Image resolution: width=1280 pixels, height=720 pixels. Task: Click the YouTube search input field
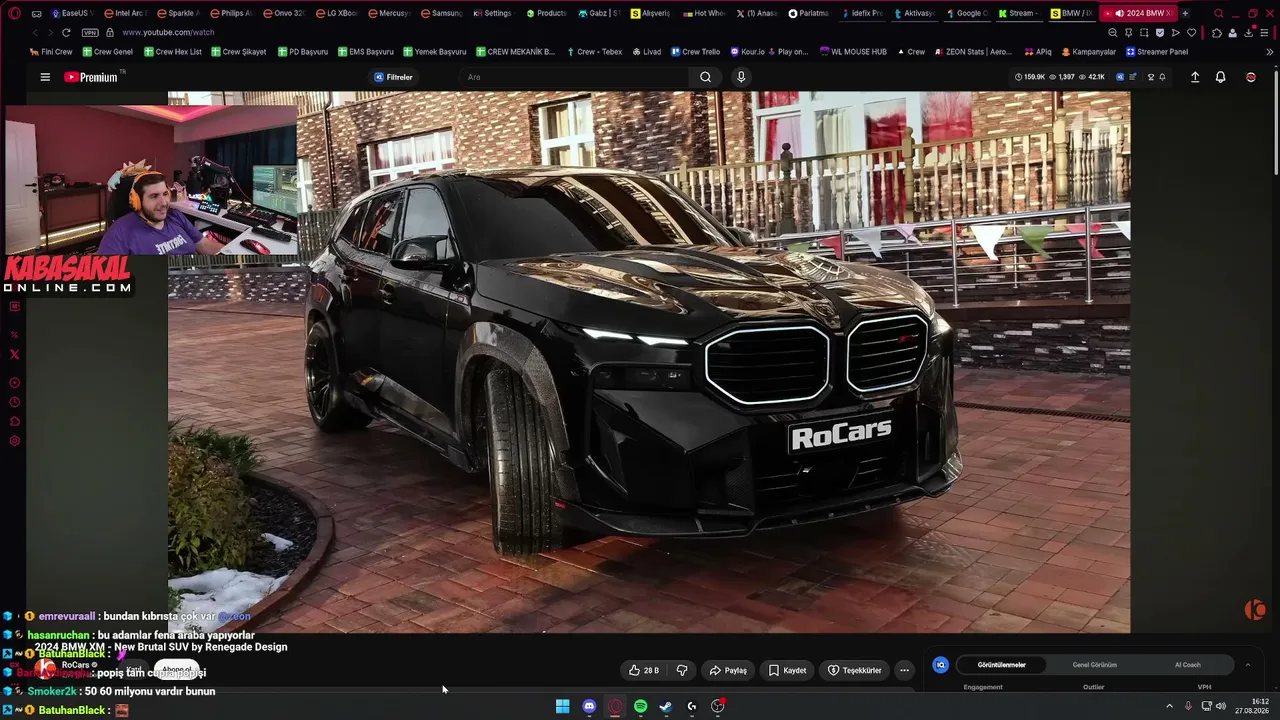(575, 77)
